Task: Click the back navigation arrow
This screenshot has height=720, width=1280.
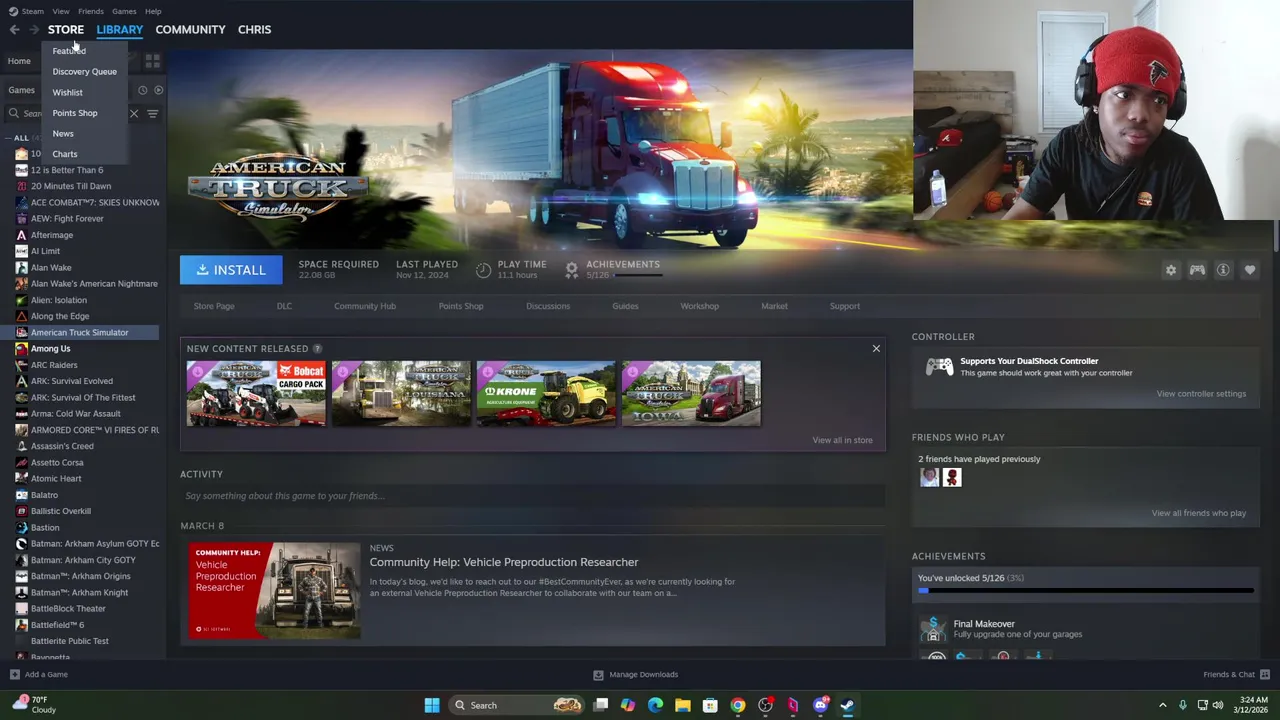Action: [14, 30]
